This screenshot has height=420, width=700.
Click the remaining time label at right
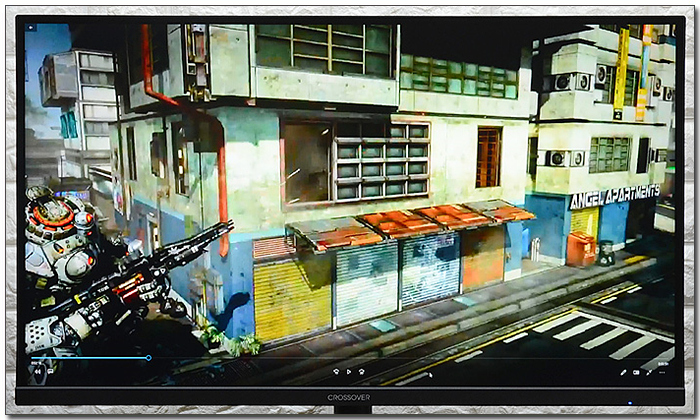tap(663, 363)
